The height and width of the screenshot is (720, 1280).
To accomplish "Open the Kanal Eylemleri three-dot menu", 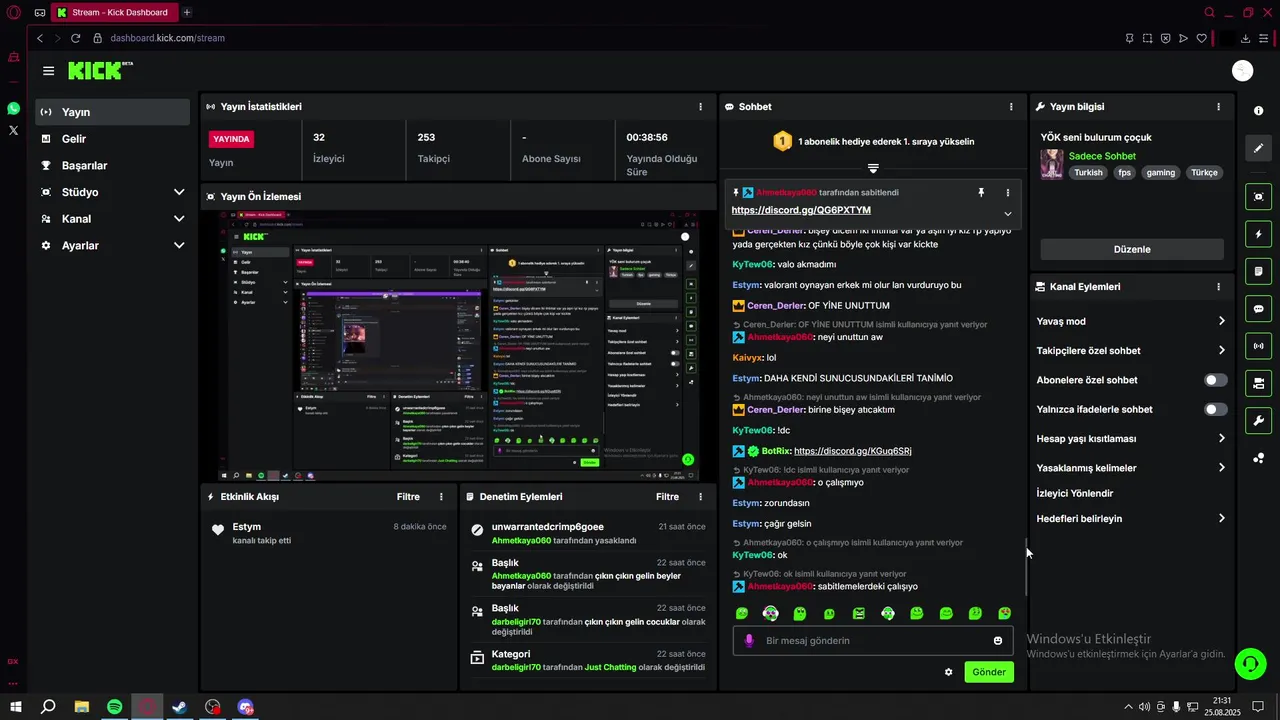I will pos(1218,287).
